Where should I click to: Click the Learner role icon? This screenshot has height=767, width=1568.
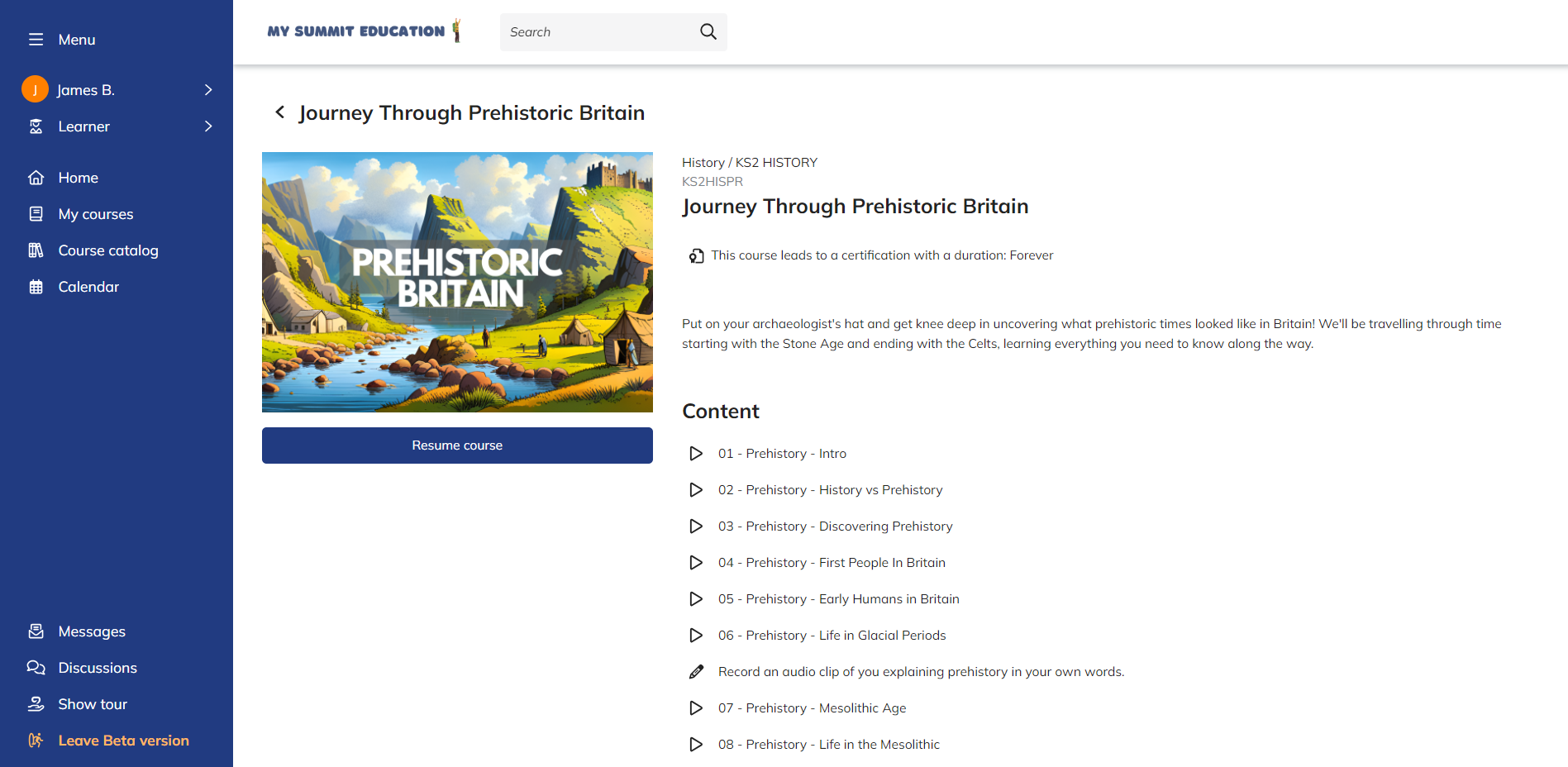(36, 126)
